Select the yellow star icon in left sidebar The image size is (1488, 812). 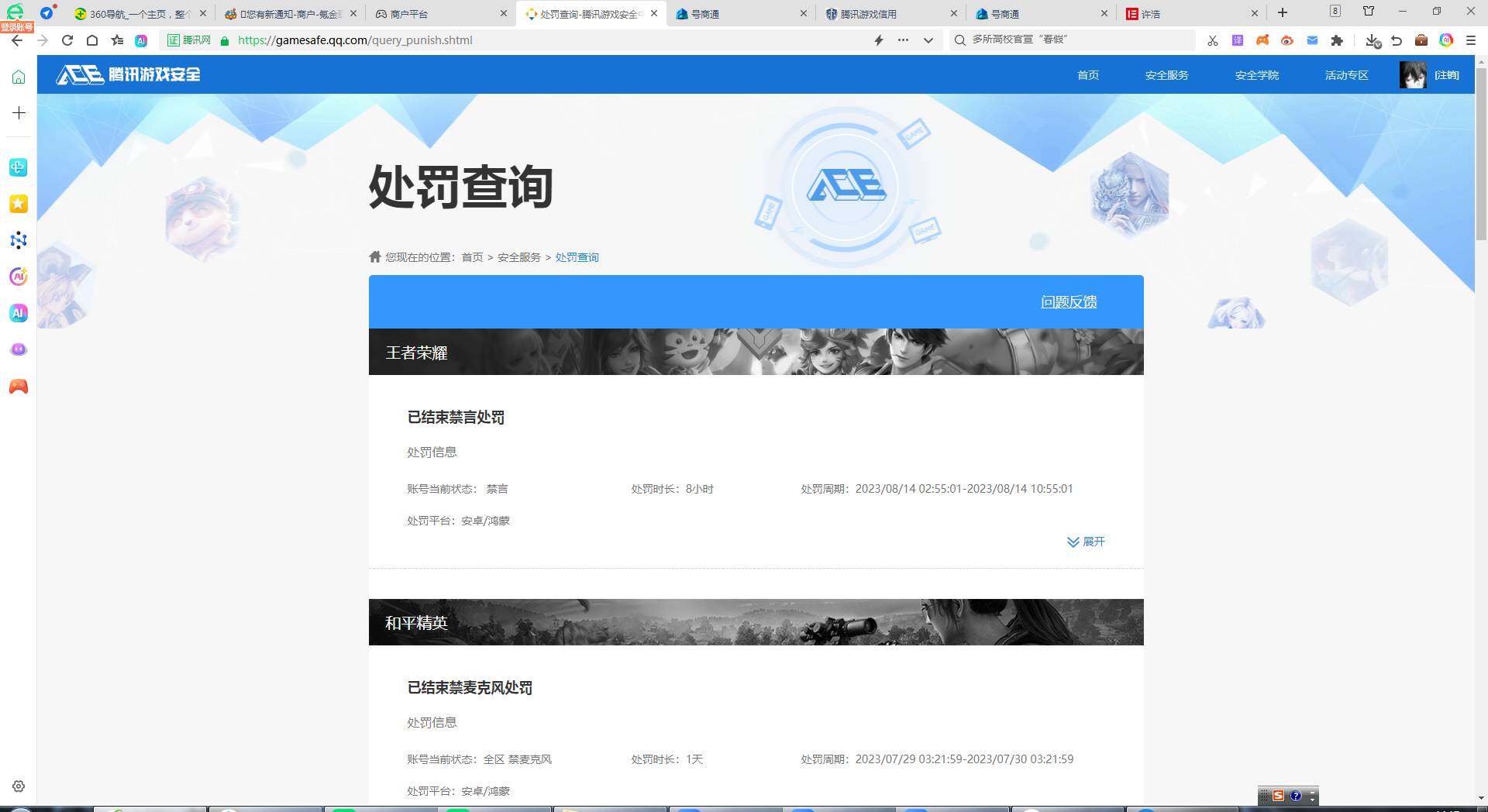coord(18,204)
